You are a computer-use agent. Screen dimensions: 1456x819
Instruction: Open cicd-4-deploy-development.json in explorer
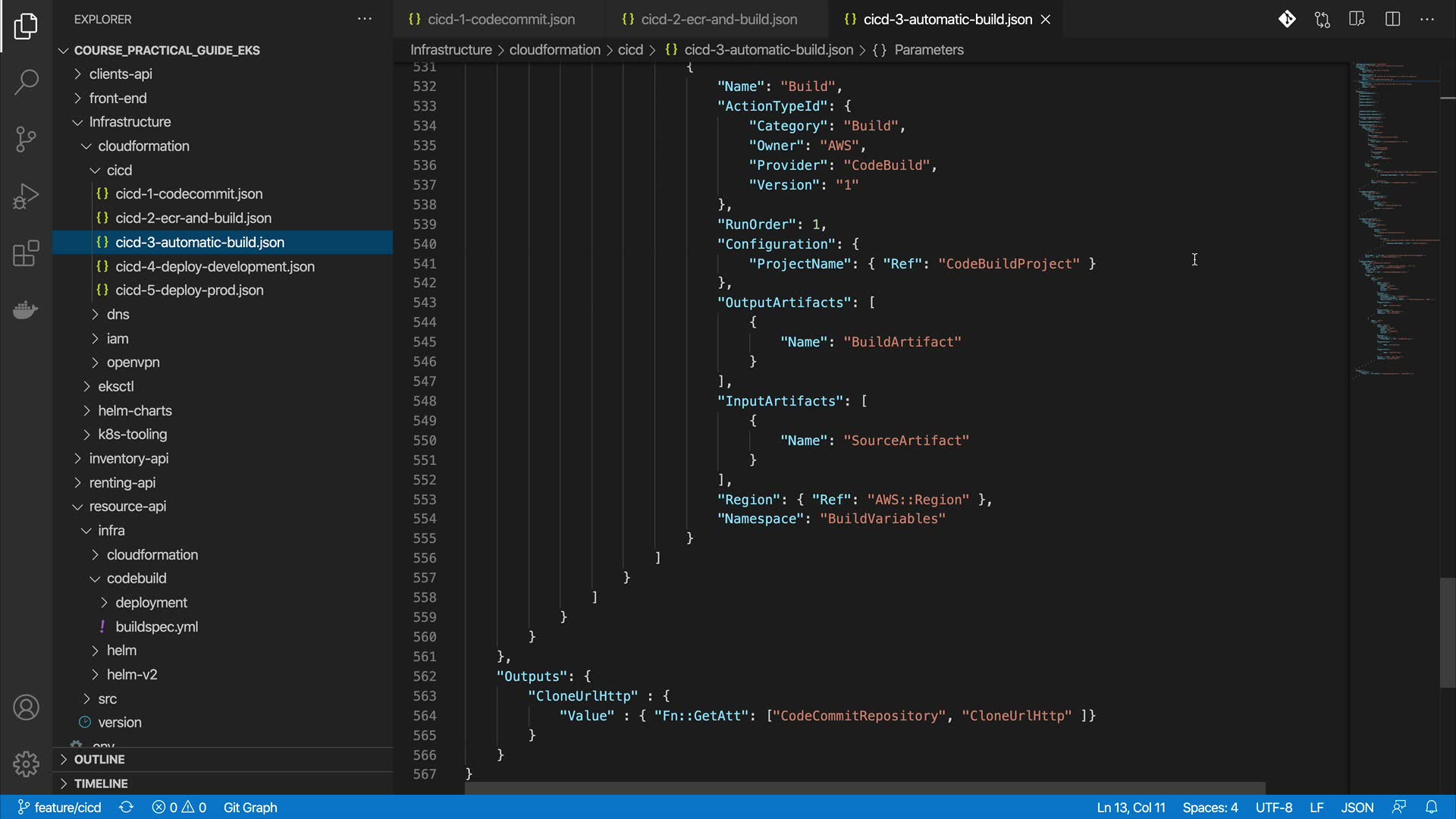tap(215, 266)
